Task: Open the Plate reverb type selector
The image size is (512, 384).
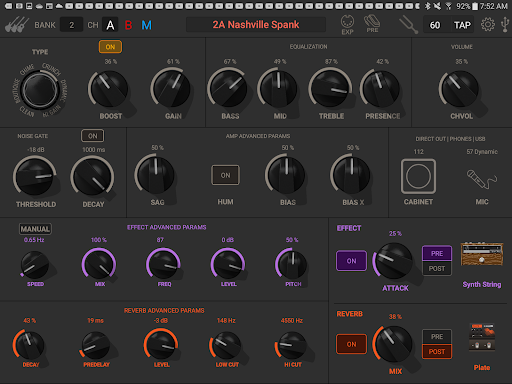Action: click(482, 337)
